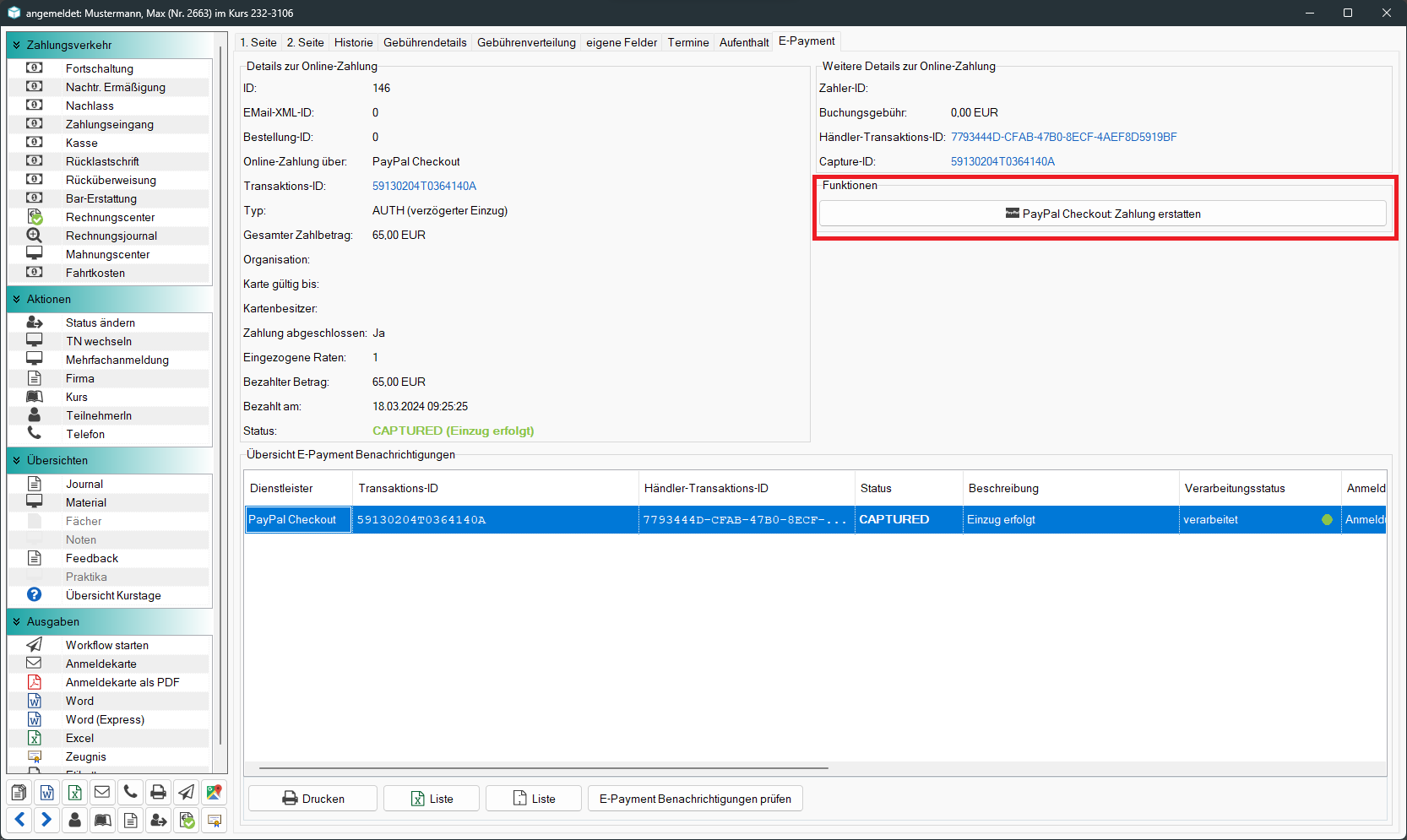1407x840 pixels.
Task: Click the Excel icon in bottom toolbar
Action: pyautogui.click(x=75, y=793)
